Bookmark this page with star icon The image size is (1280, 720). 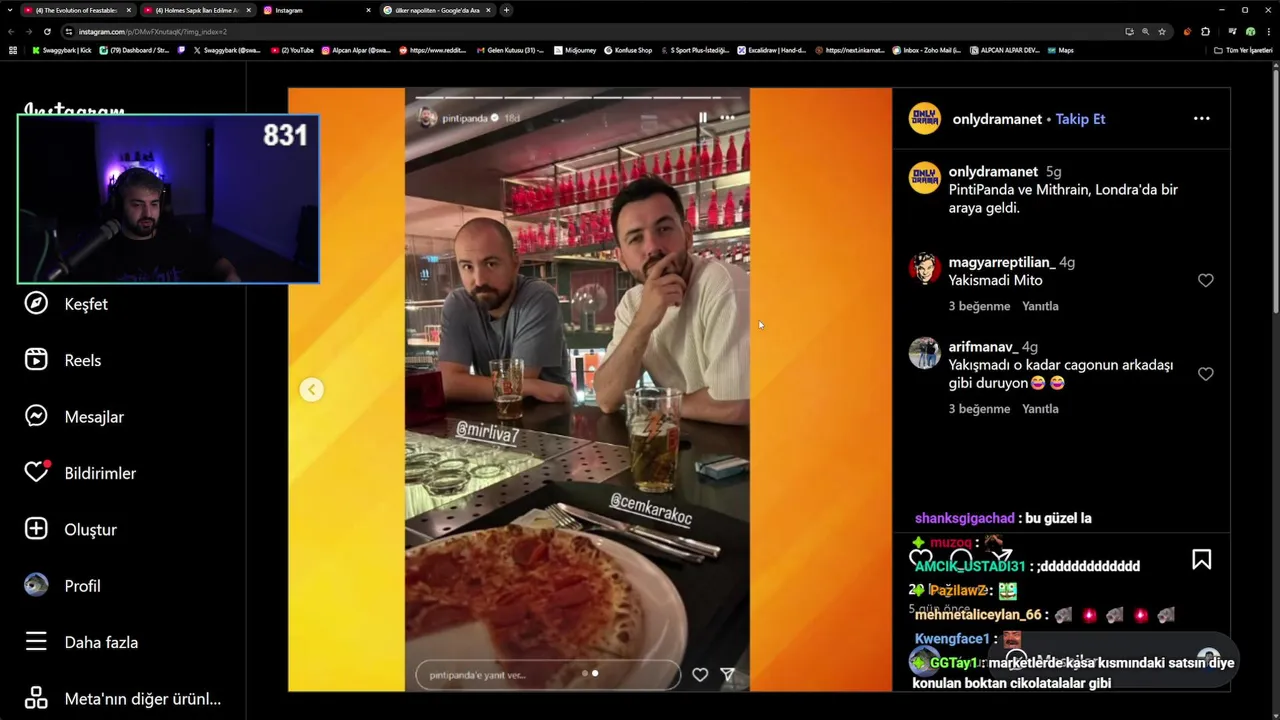coord(1161,31)
